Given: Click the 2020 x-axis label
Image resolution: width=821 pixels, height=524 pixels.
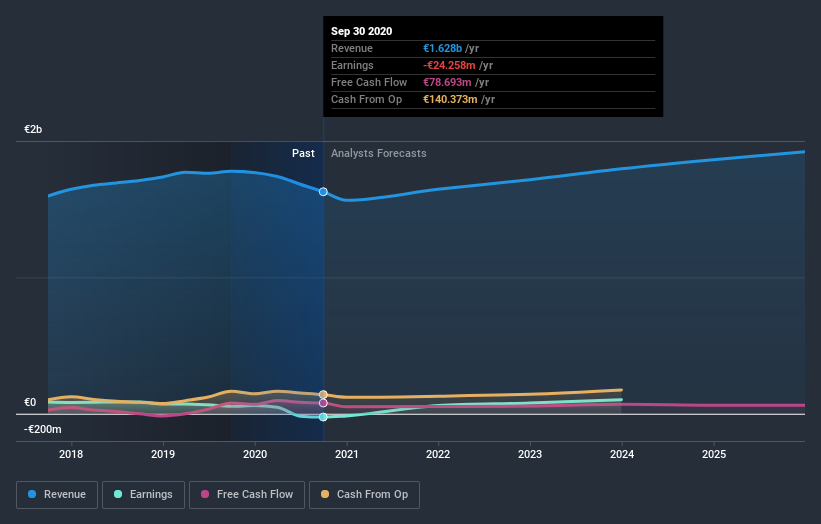Looking at the screenshot, I should [255, 454].
